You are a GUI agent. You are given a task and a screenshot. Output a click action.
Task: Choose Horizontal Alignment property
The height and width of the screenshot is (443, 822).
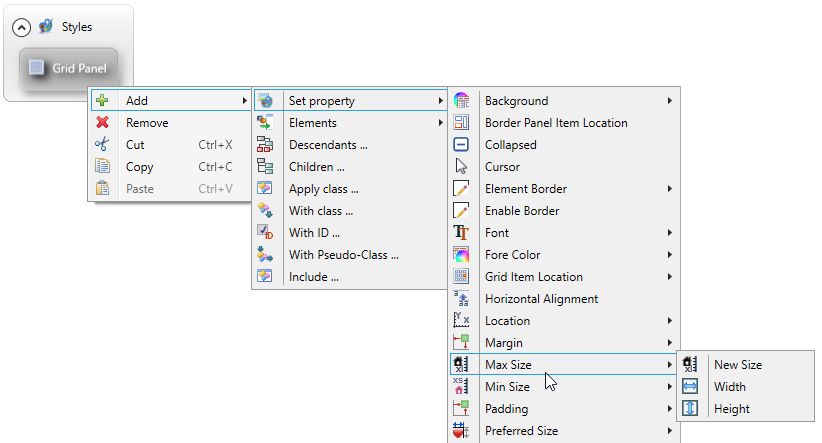click(541, 299)
